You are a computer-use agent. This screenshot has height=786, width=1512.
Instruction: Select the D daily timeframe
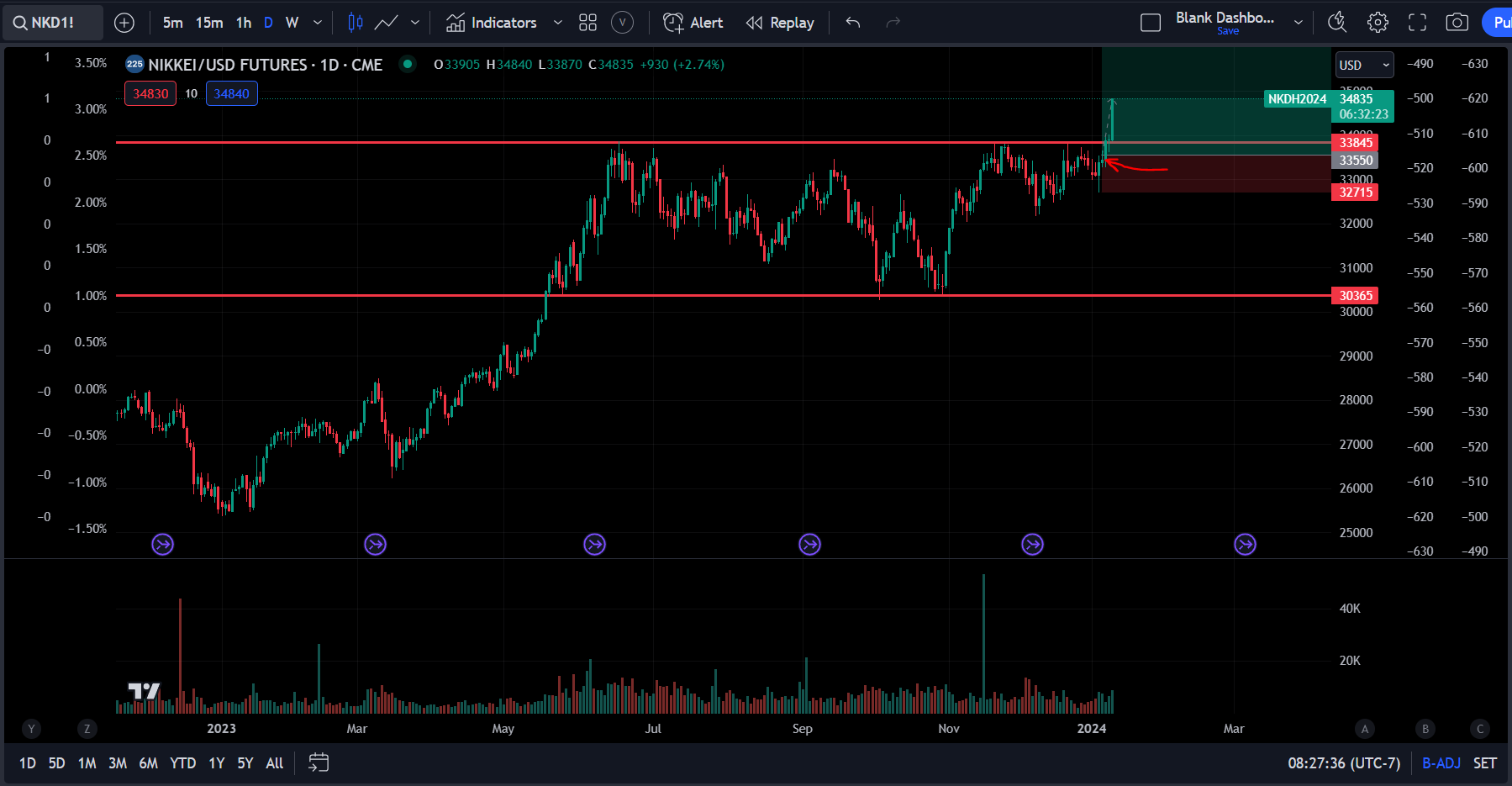pos(268,23)
